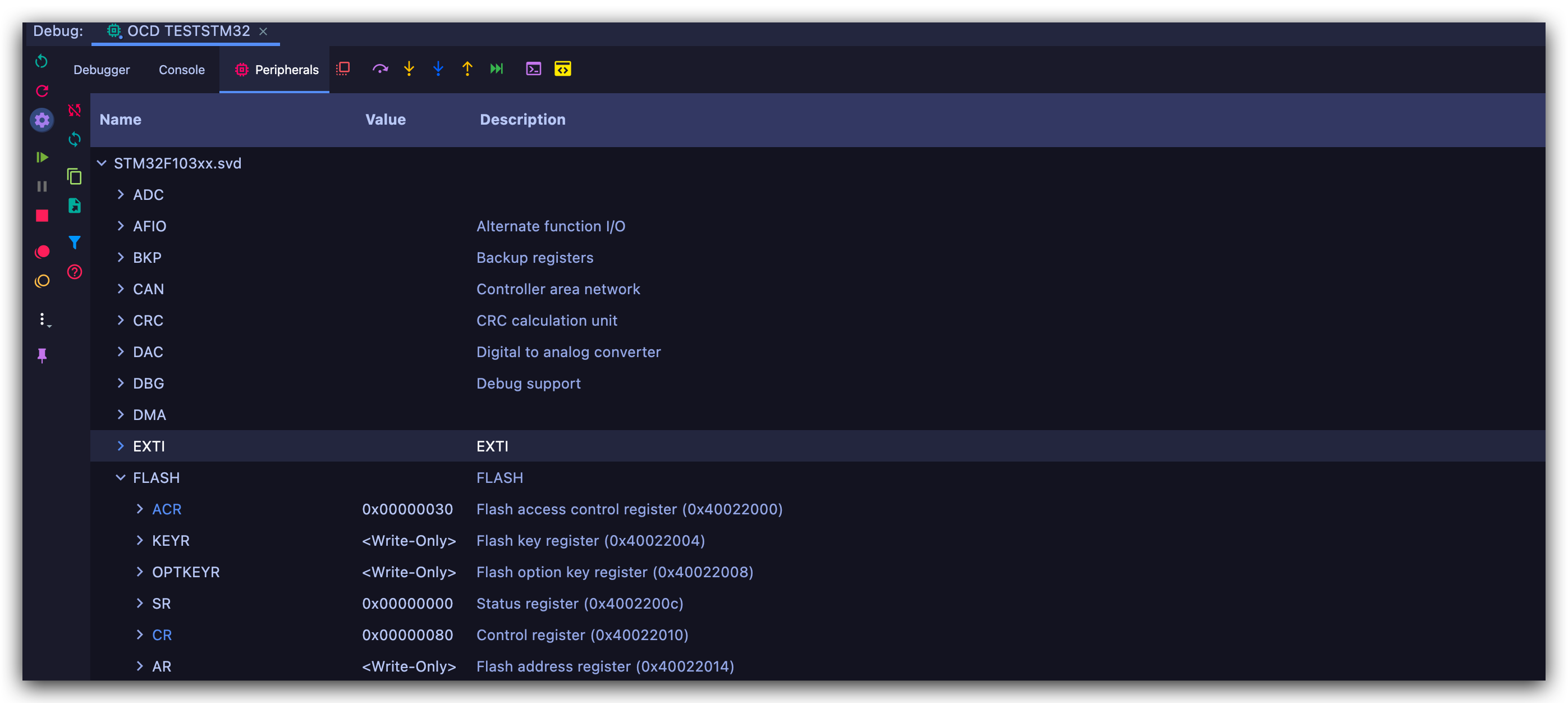Expand the ADC peripheral node
This screenshot has width=1568, height=703.
pos(121,194)
